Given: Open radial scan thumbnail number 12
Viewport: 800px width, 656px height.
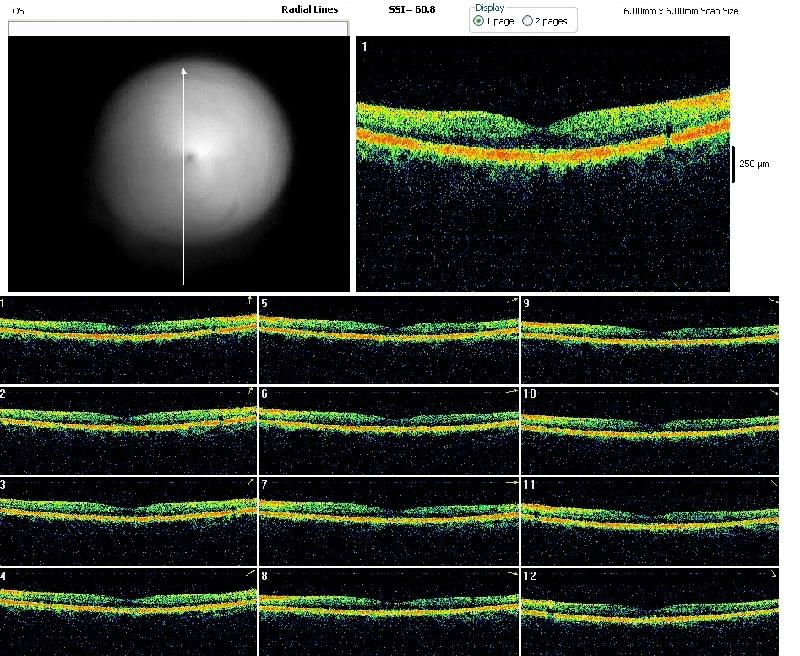Looking at the screenshot, I should click(650, 613).
